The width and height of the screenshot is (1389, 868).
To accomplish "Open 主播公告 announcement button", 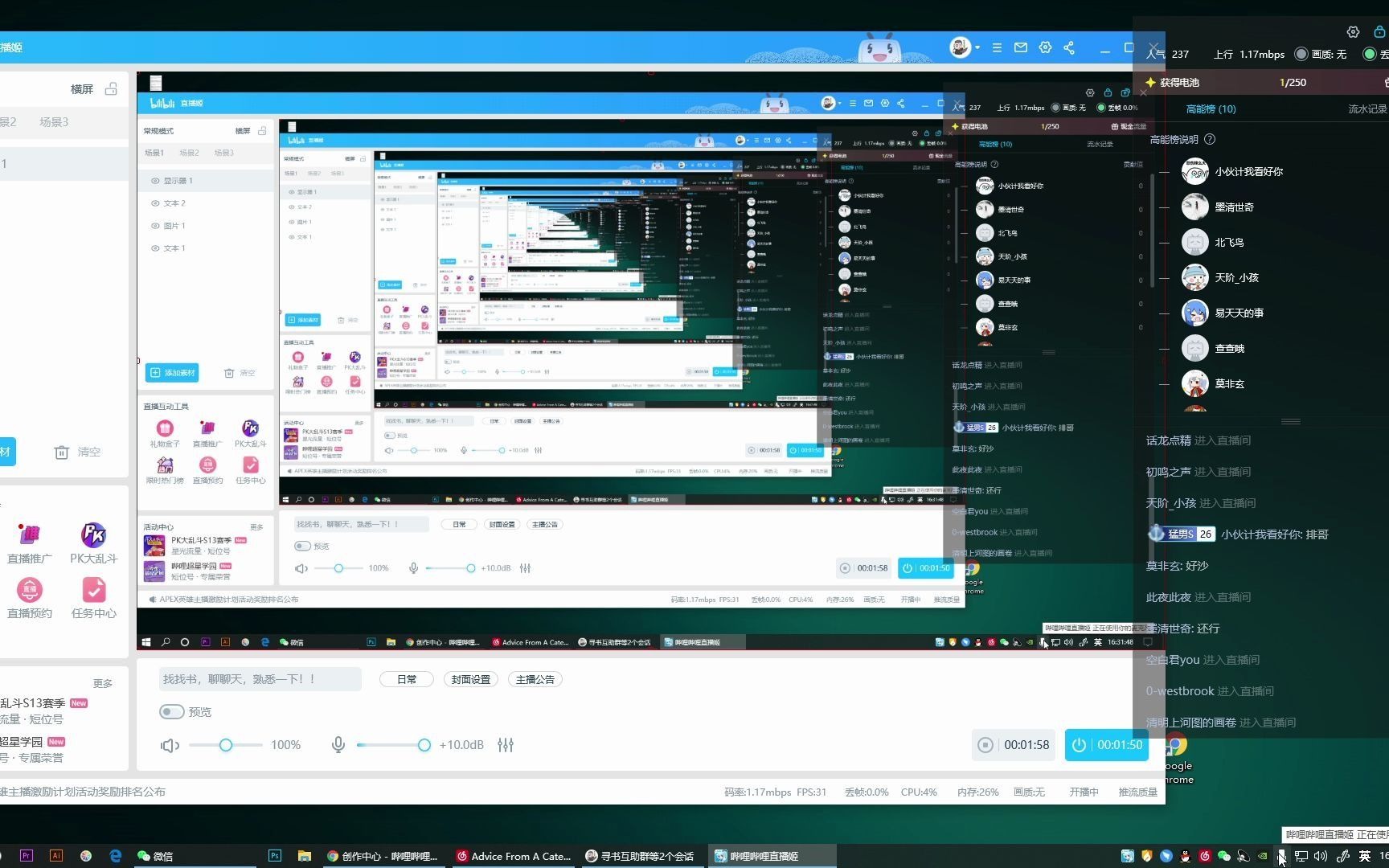I will coord(535,680).
